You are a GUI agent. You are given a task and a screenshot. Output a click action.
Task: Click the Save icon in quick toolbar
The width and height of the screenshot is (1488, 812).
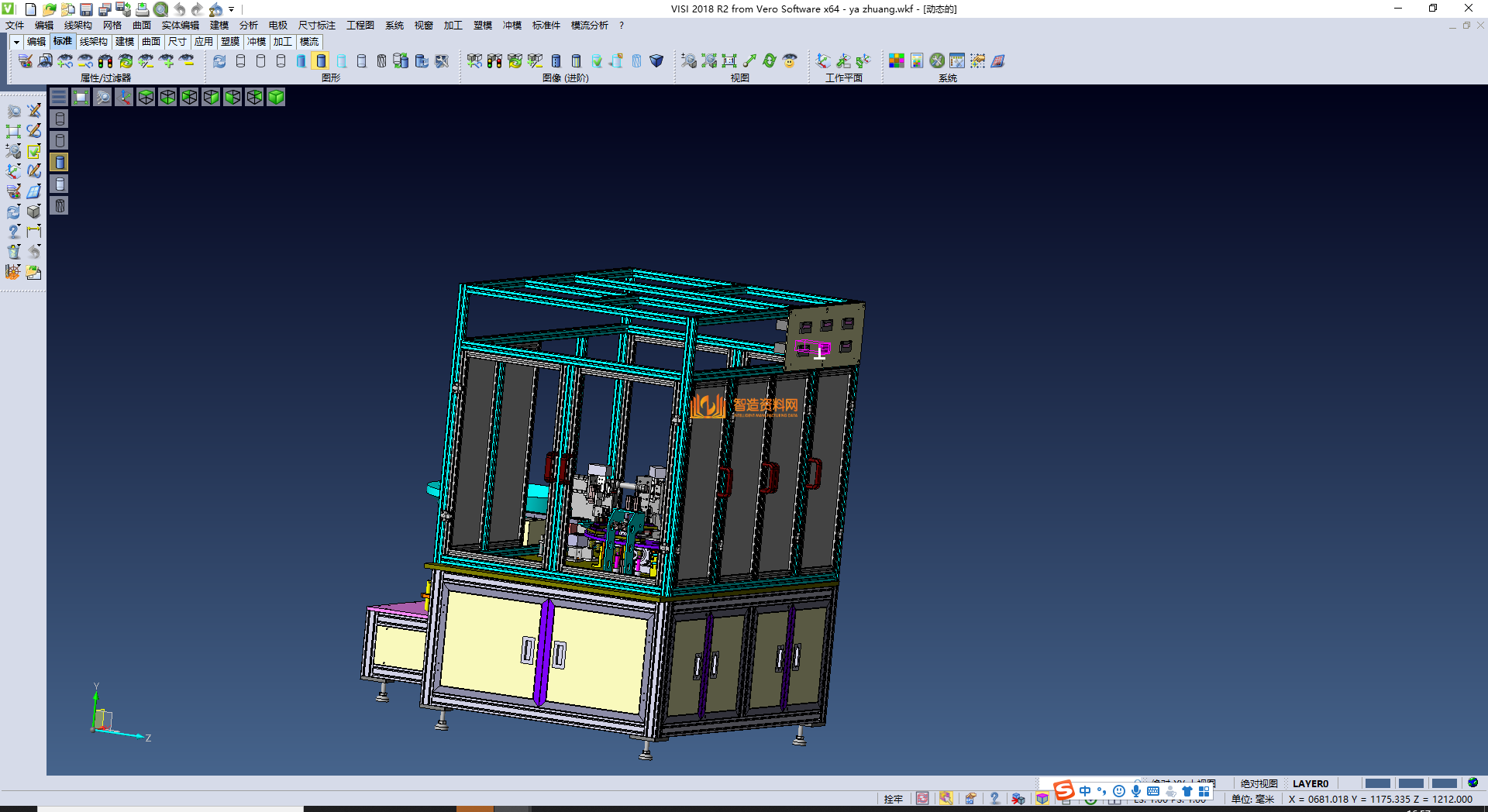pyautogui.click(x=86, y=9)
